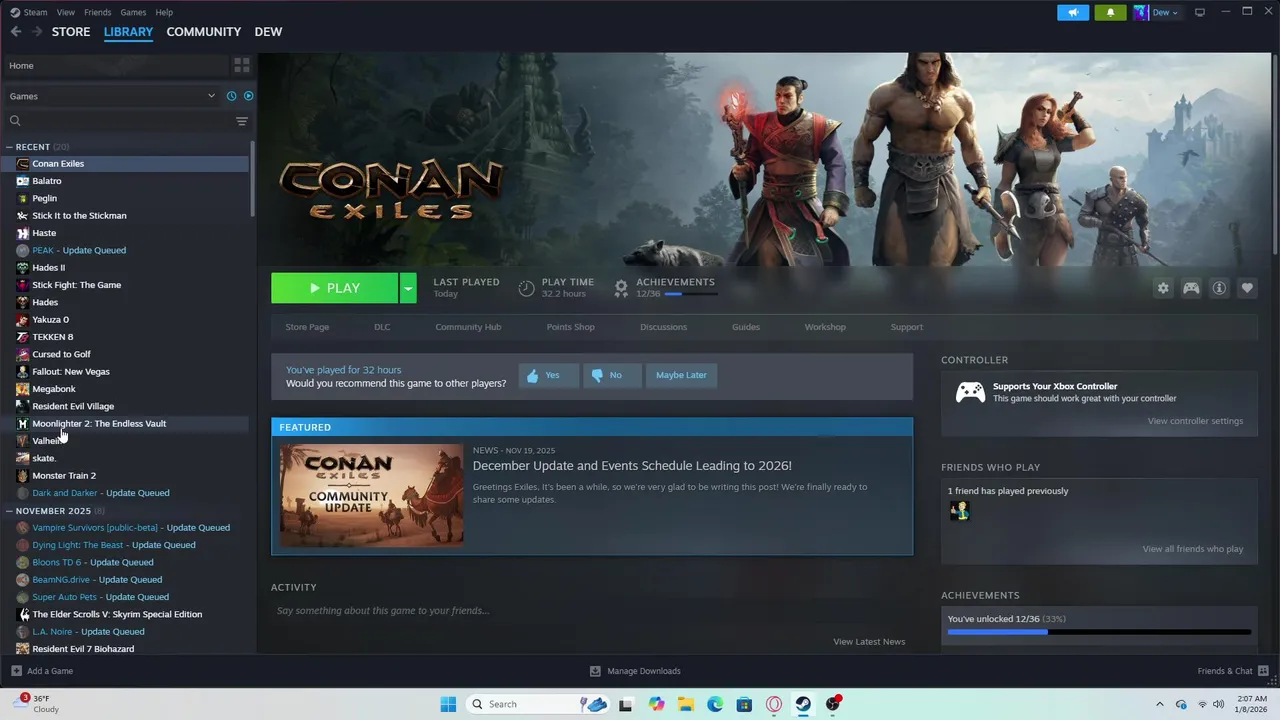Image resolution: width=1280 pixels, height=720 pixels.
Task: Go to the STORE tab
Action: [x=71, y=32]
